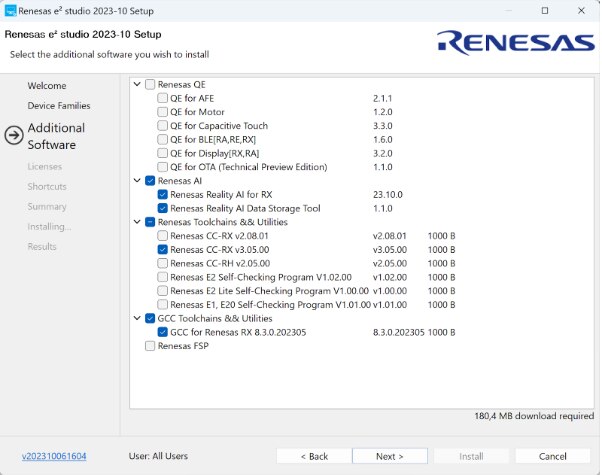602x475 pixels.
Task: Collapse GCC Toolchains && Utilities group
Action: 137,318
